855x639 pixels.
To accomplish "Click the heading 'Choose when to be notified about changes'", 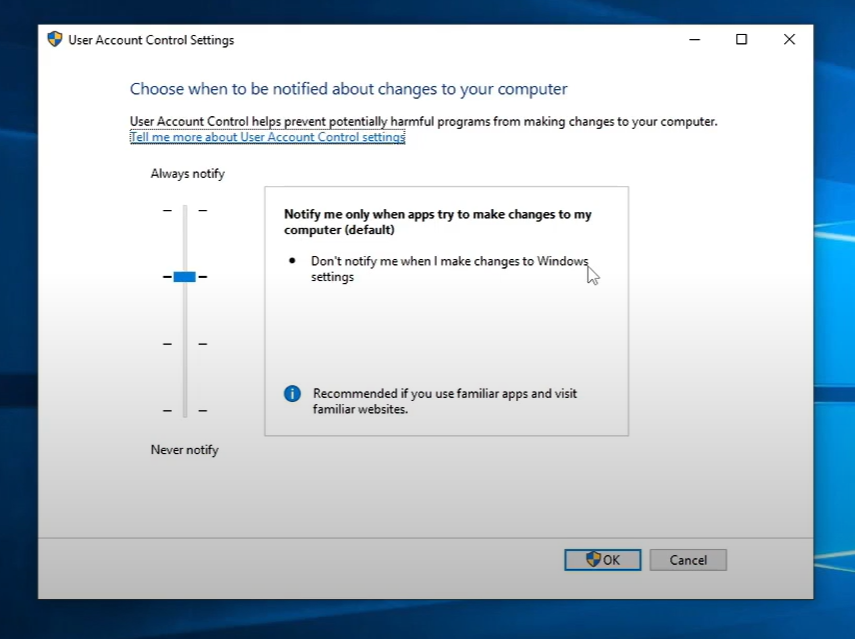I will click(348, 89).
